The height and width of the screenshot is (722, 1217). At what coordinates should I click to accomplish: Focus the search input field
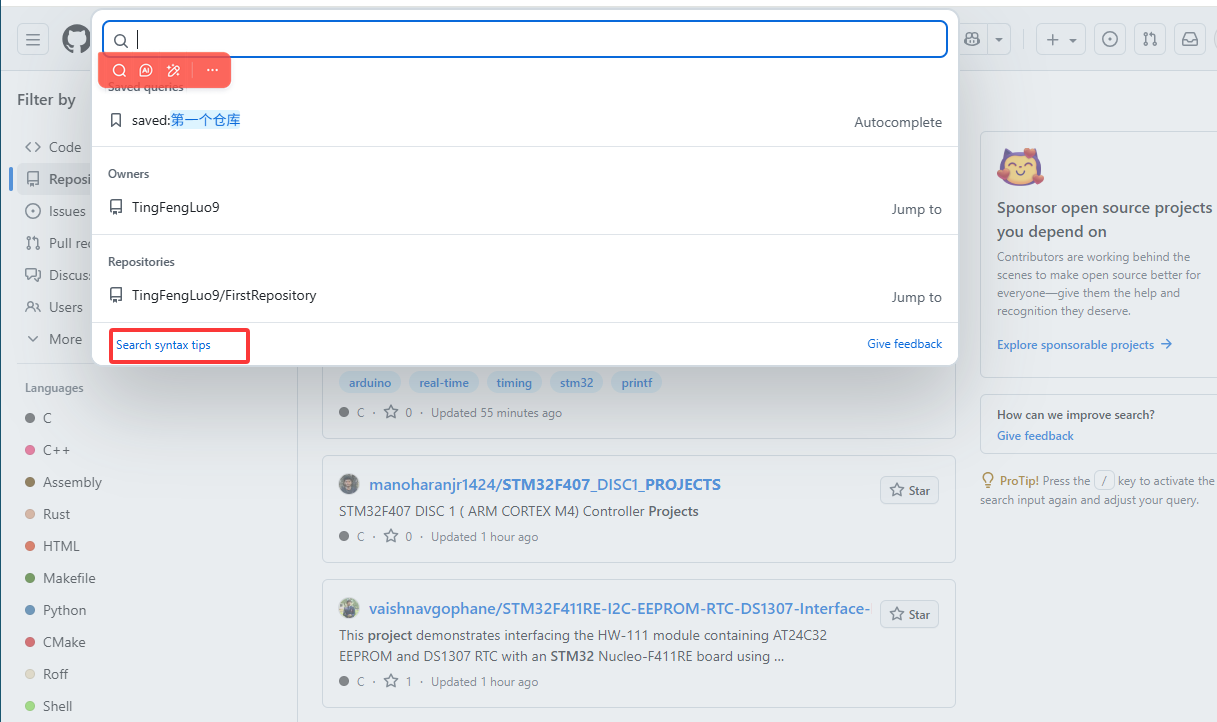click(540, 40)
